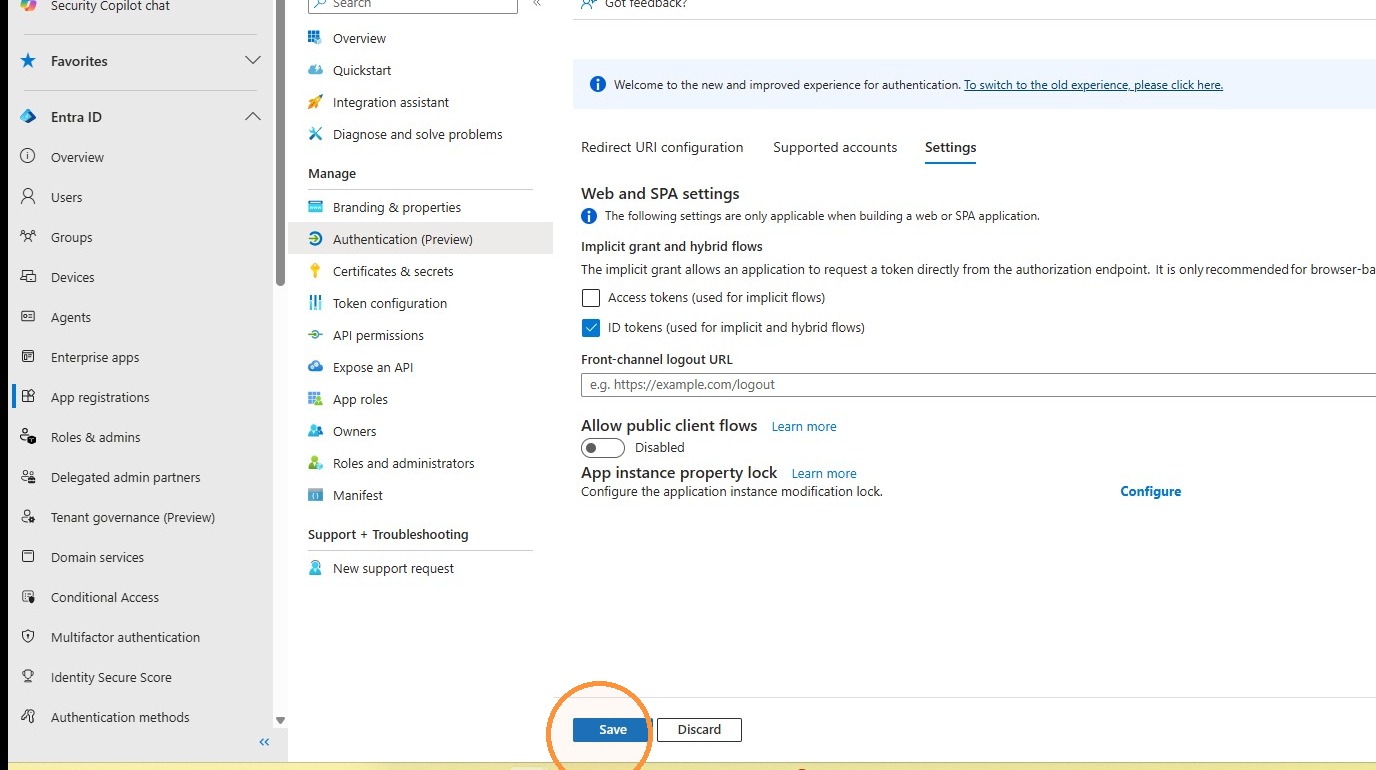Select Authentication (Preview) menu item
1376x770 pixels.
[x=420, y=239]
